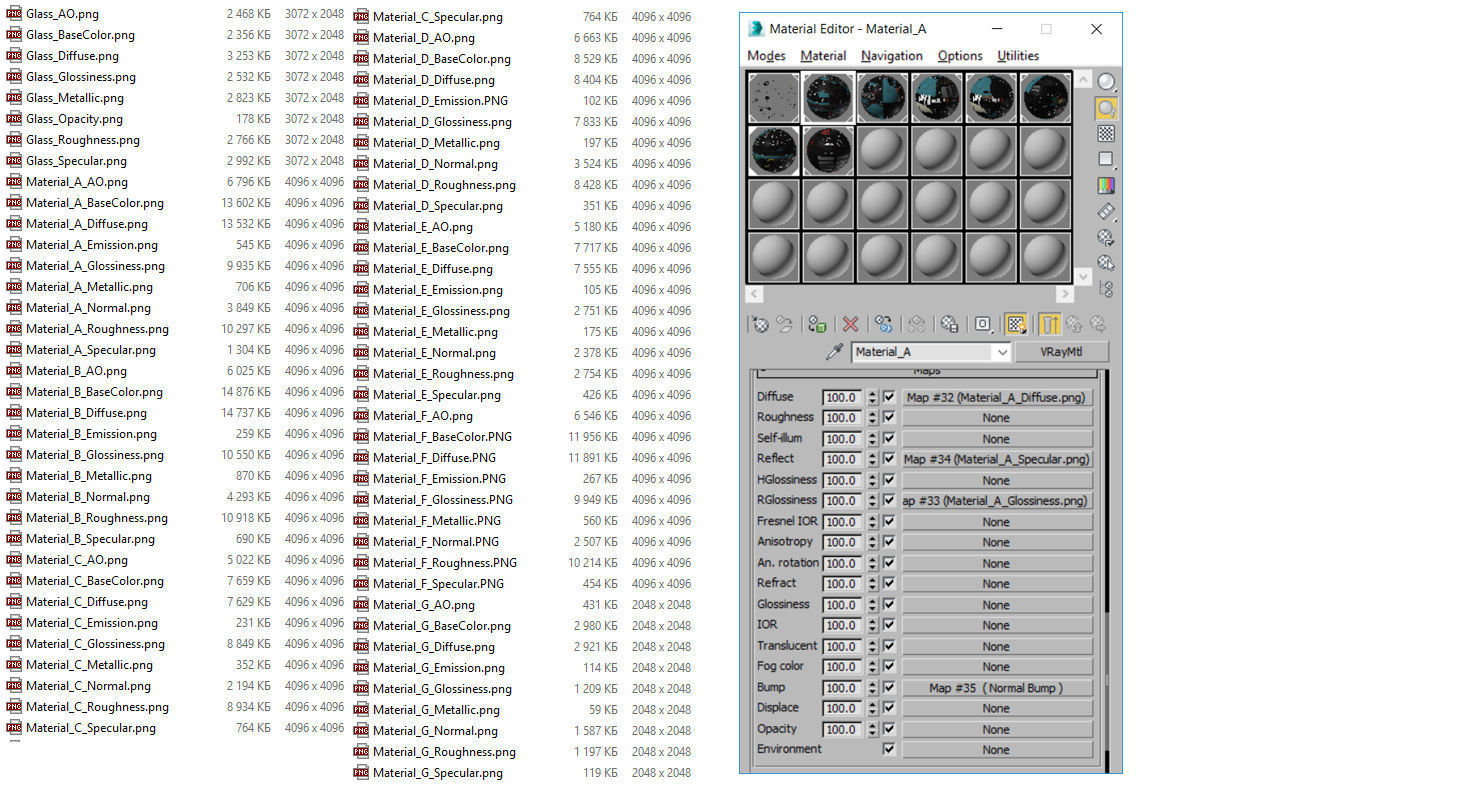1480x800 pixels.
Task: Toggle the Reflect map checkbox
Action: 889,459
